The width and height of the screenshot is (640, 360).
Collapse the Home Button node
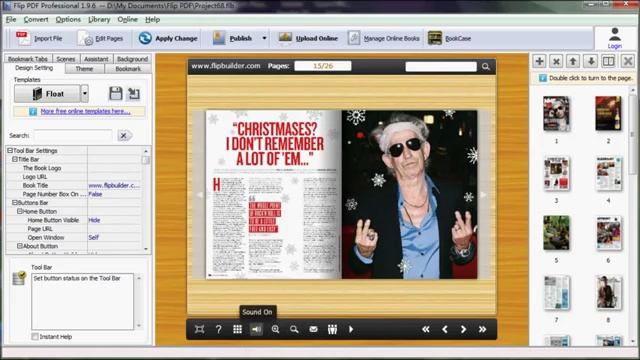(x=20, y=211)
